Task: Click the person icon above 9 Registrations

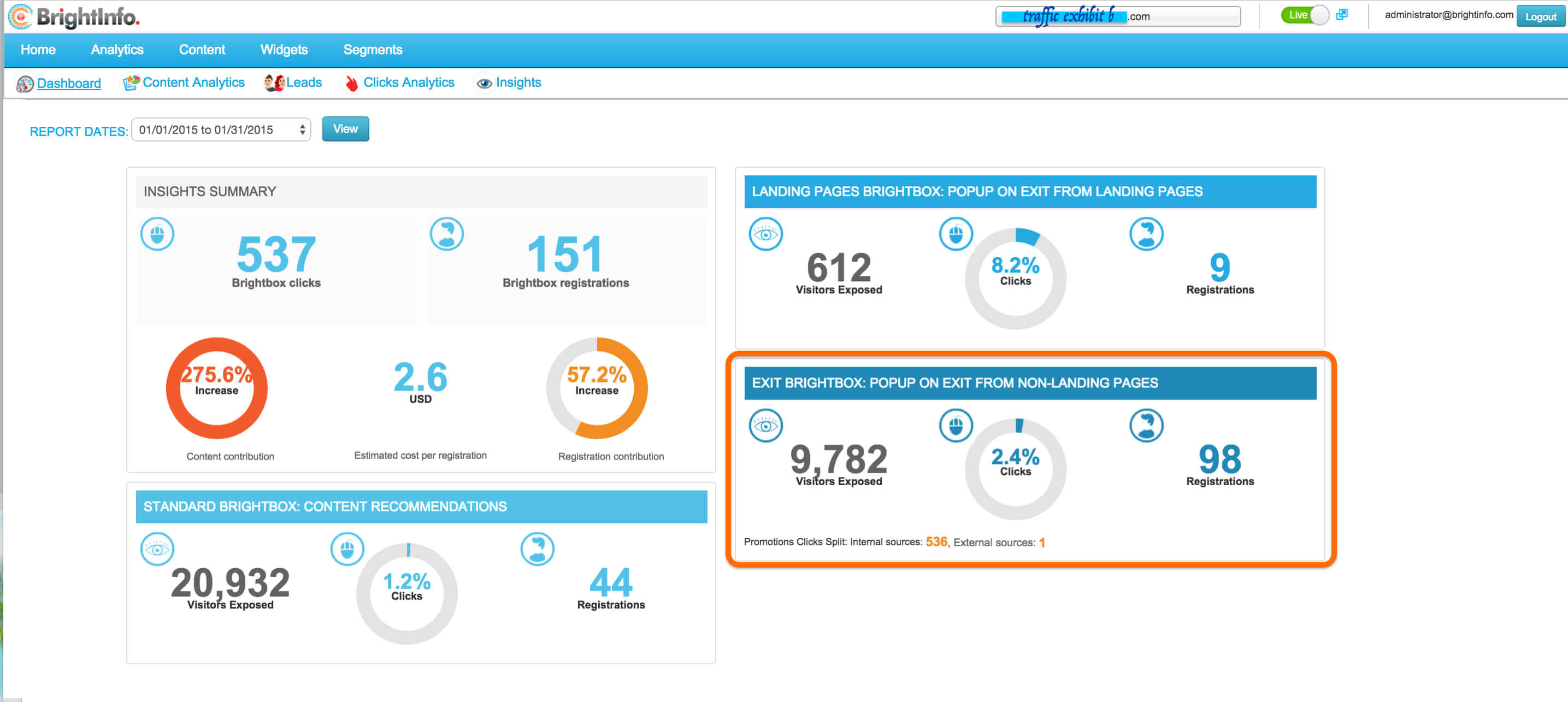Action: tap(1147, 234)
